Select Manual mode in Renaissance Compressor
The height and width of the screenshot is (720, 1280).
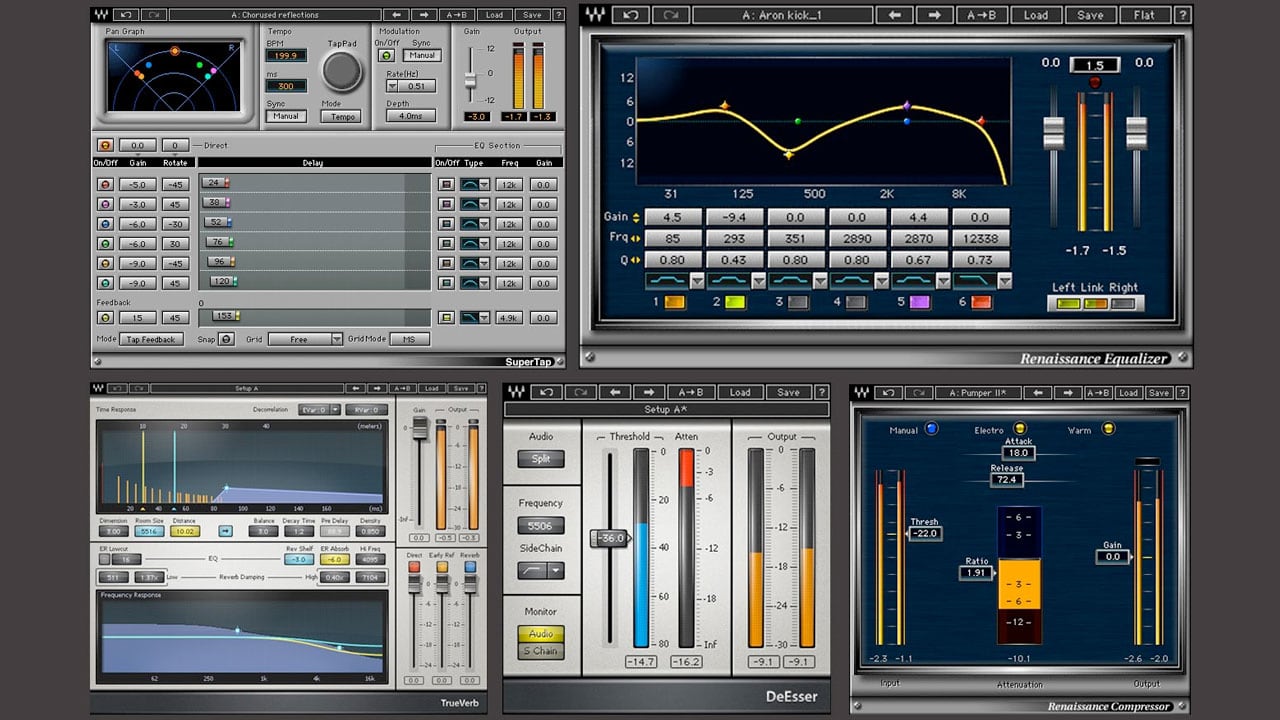click(x=932, y=429)
